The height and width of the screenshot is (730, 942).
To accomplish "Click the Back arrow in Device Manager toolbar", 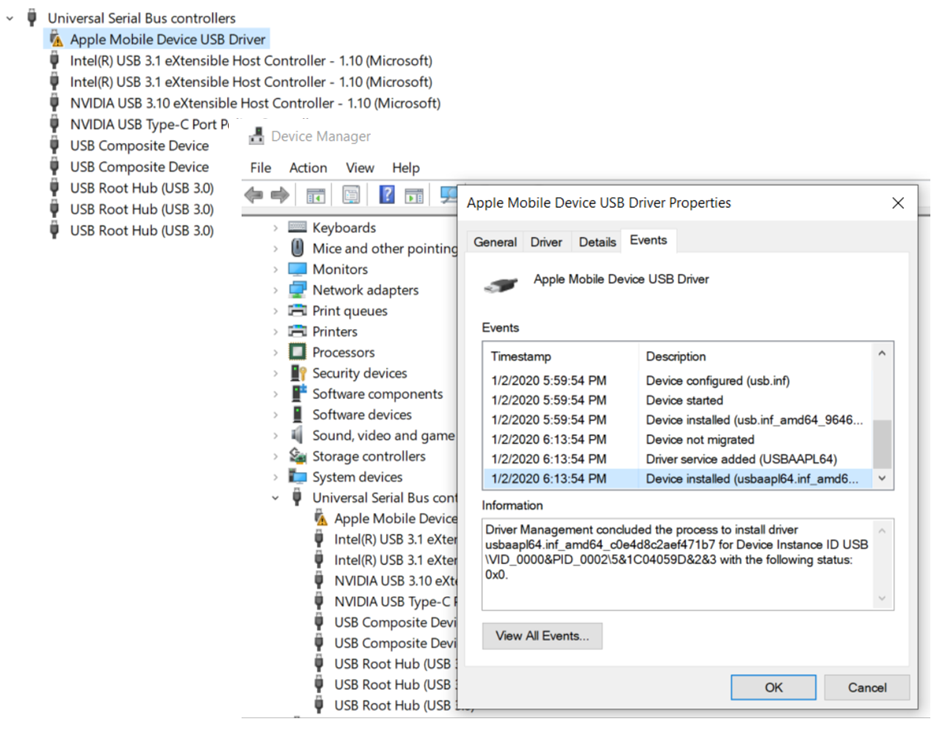I will [254, 195].
